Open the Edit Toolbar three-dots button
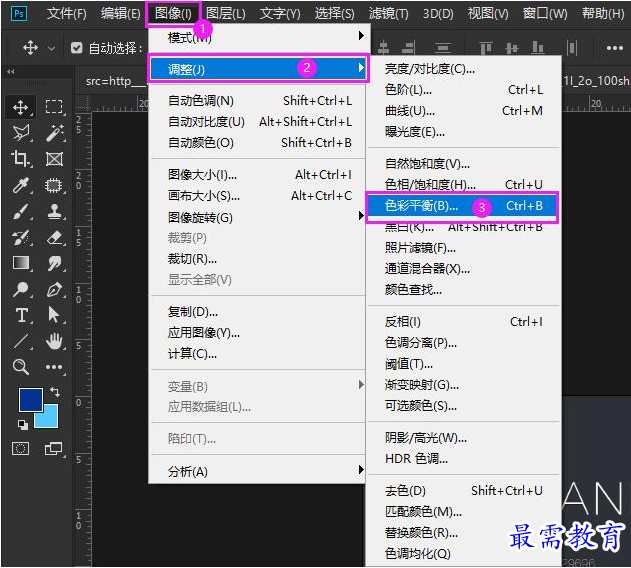631x568 pixels. 54,367
